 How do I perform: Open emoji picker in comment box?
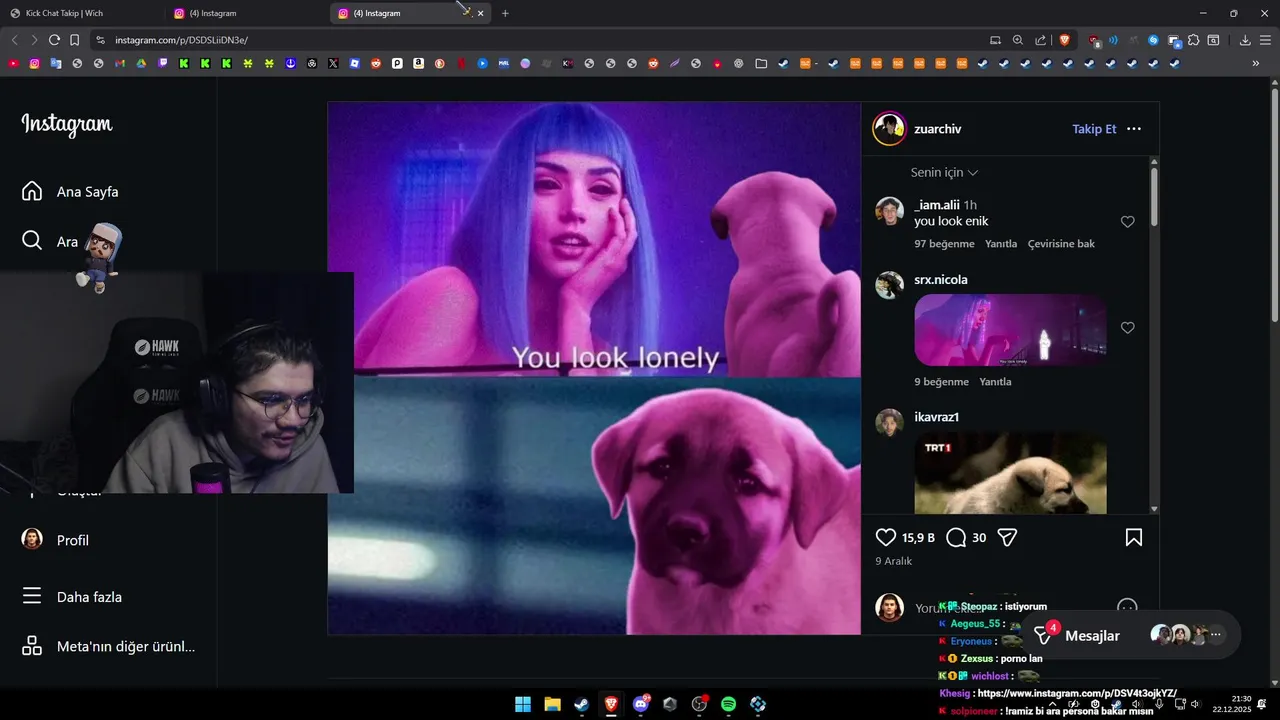point(1127,607)
